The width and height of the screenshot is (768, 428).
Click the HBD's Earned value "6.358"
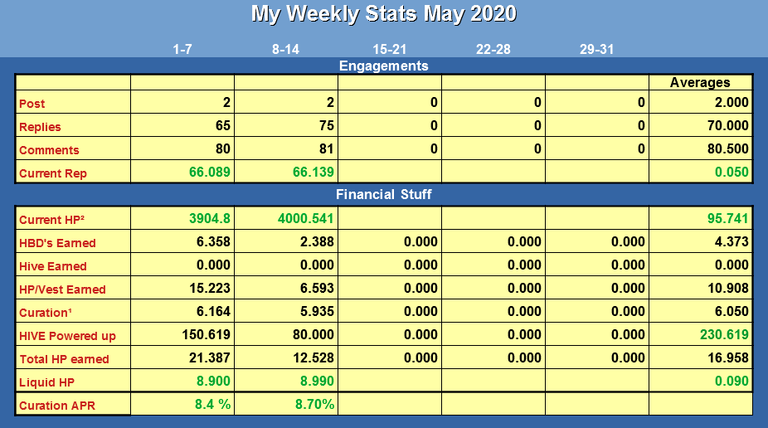(x=213, y=241)
